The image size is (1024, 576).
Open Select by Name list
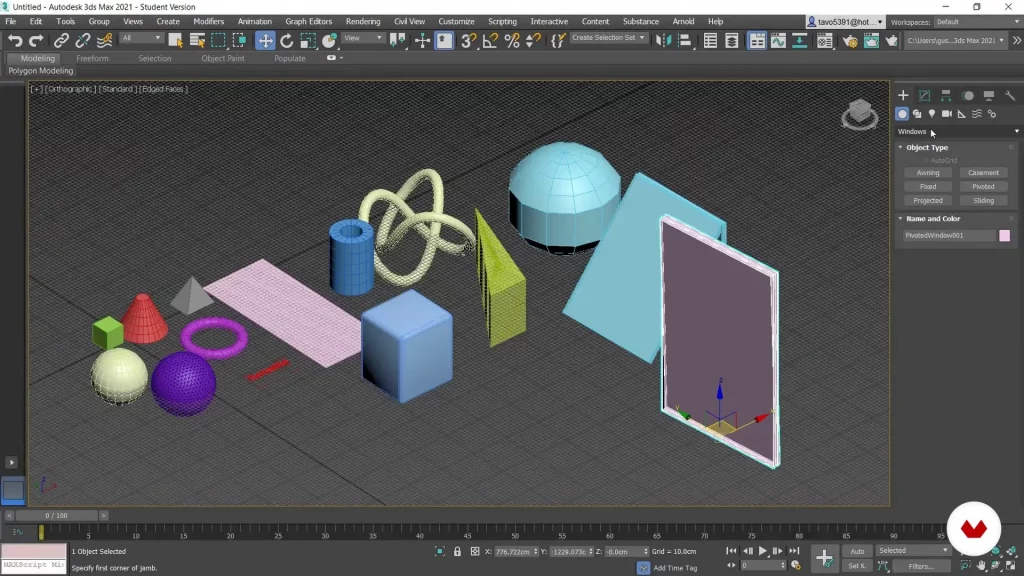(197, 40)
